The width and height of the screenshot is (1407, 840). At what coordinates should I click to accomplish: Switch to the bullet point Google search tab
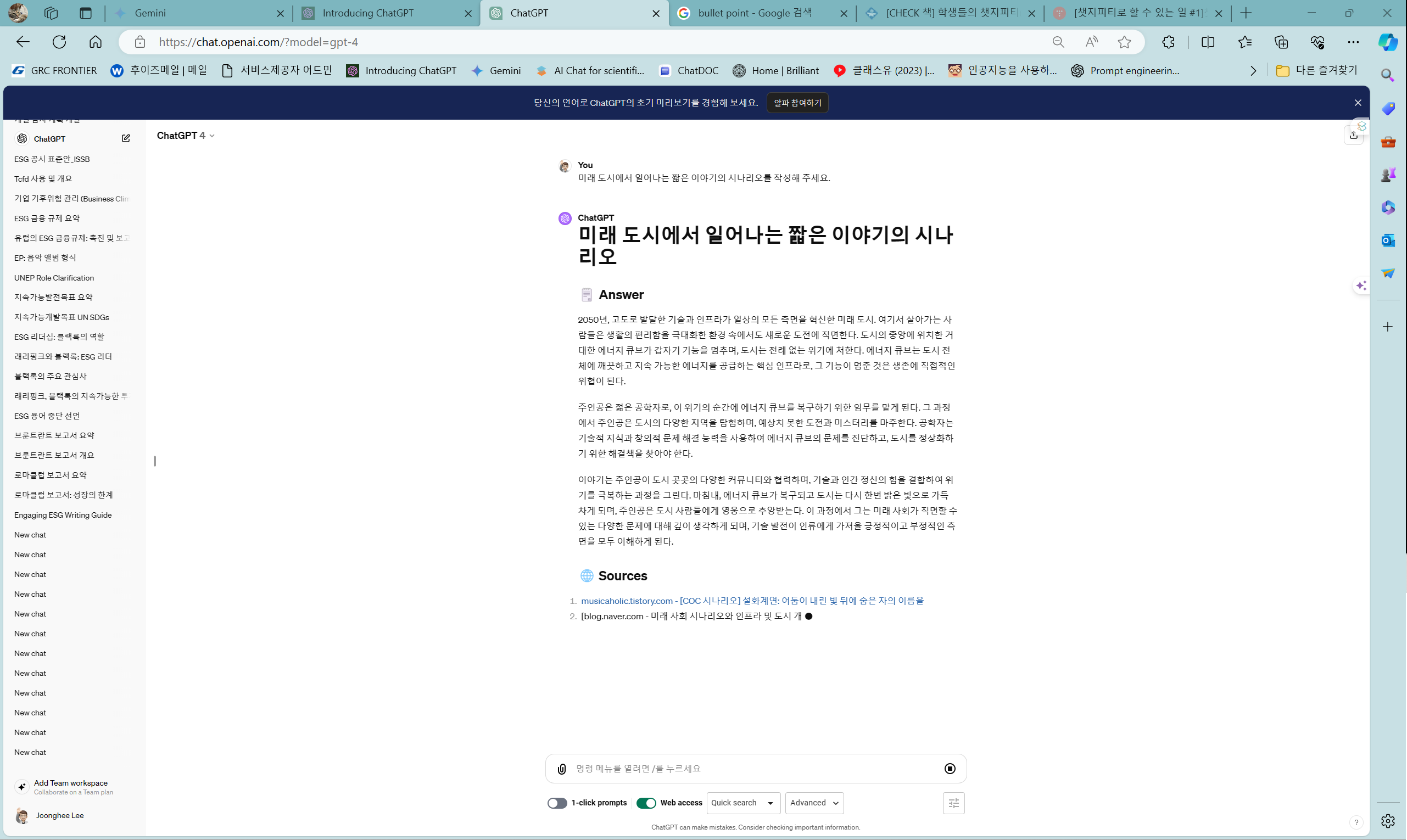[x=761, y=13]
